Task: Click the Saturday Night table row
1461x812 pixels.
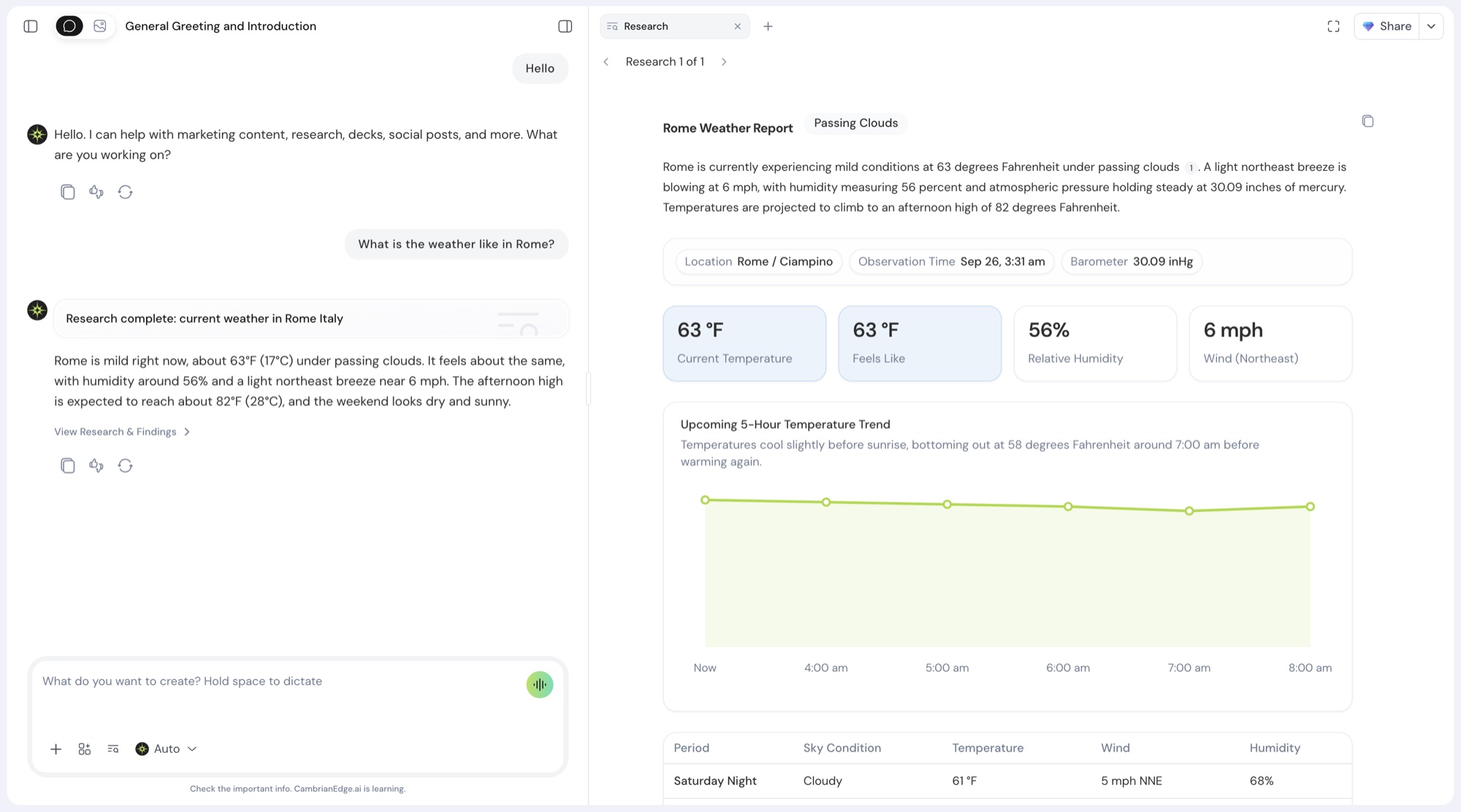Action: point(1007,781)
